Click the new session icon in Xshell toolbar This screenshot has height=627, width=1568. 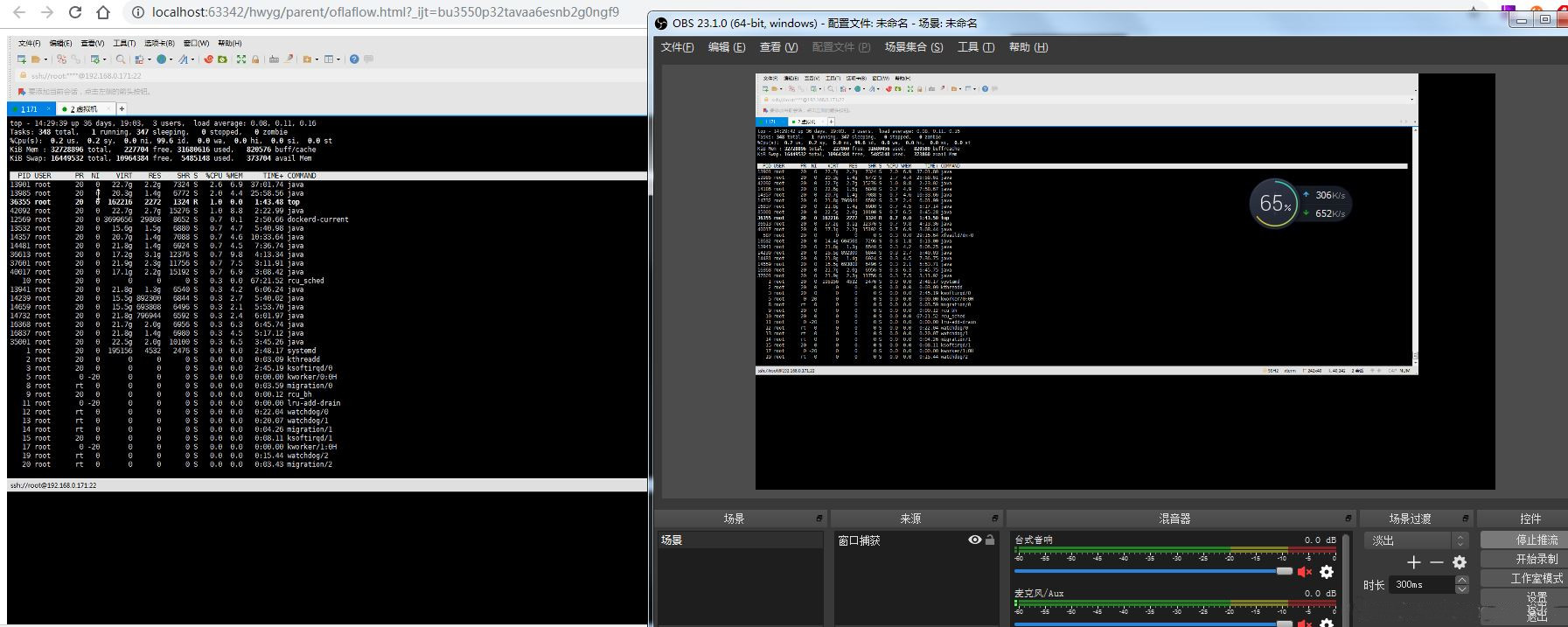coord(21,59)
